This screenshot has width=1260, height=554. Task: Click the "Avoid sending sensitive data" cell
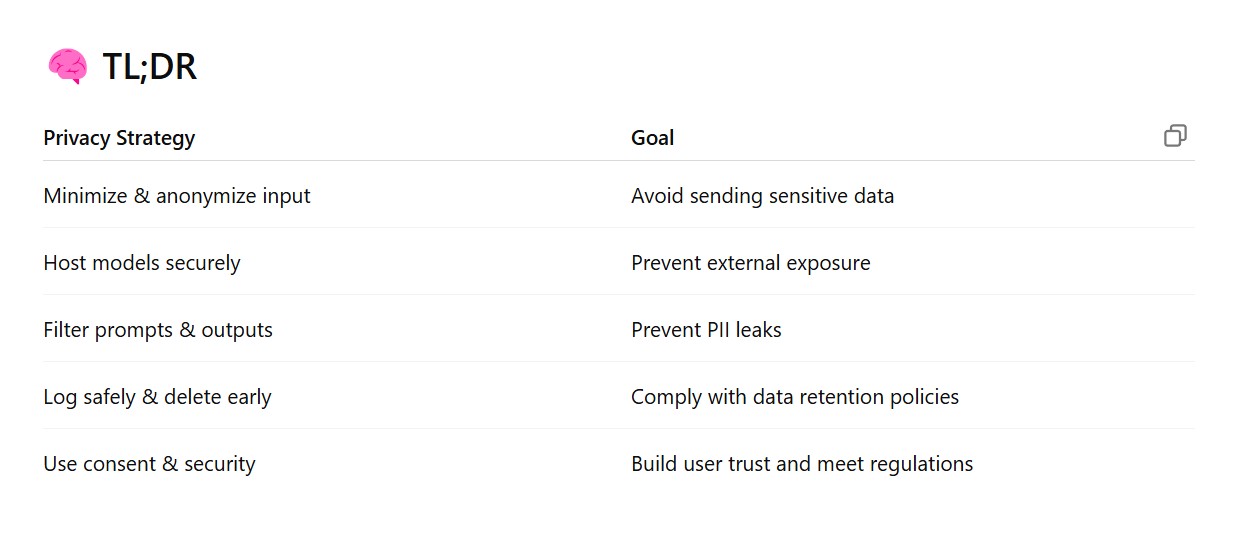click(762, 196)
